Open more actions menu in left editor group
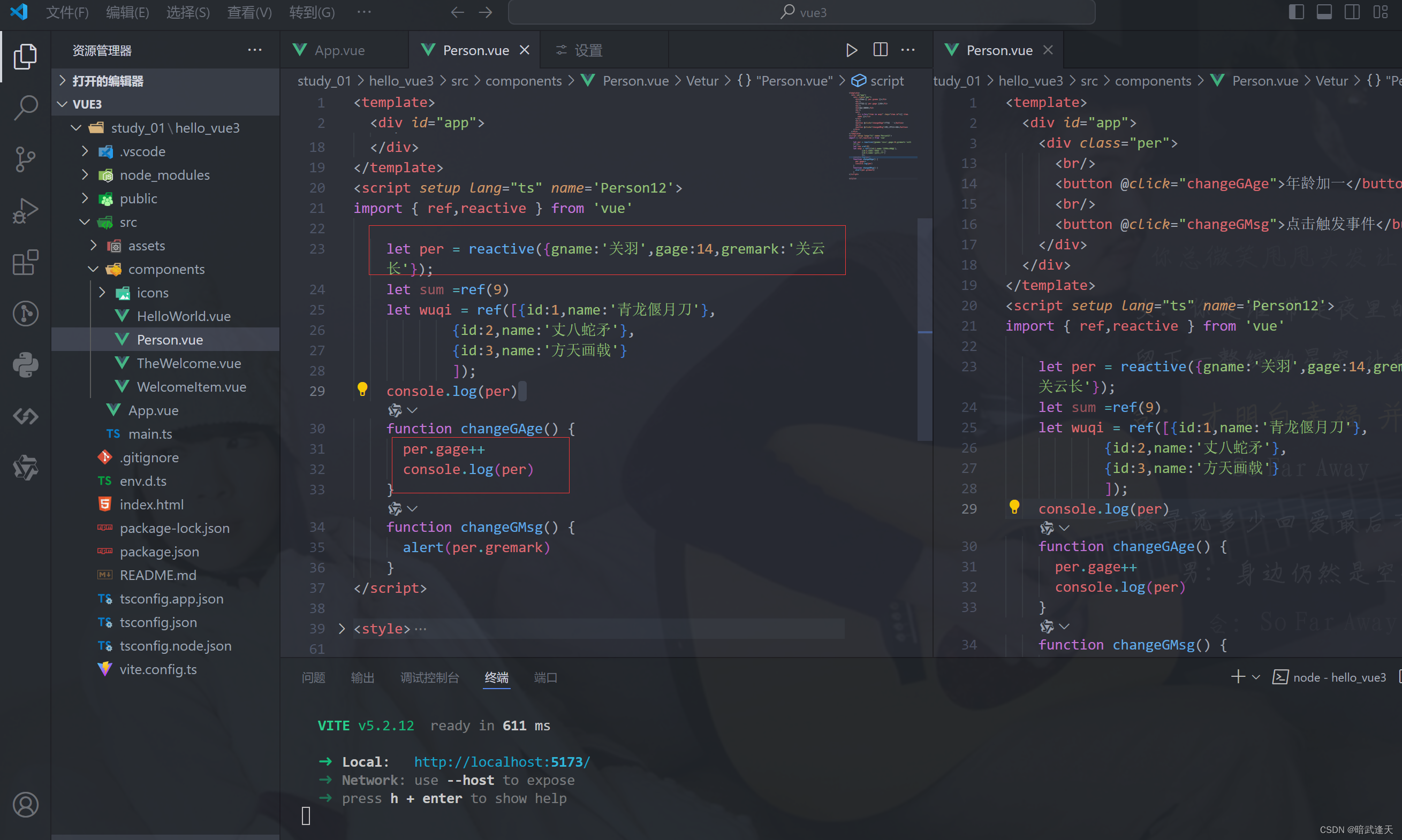Viewport: 1402px width, 840px height. pos(908,50)
